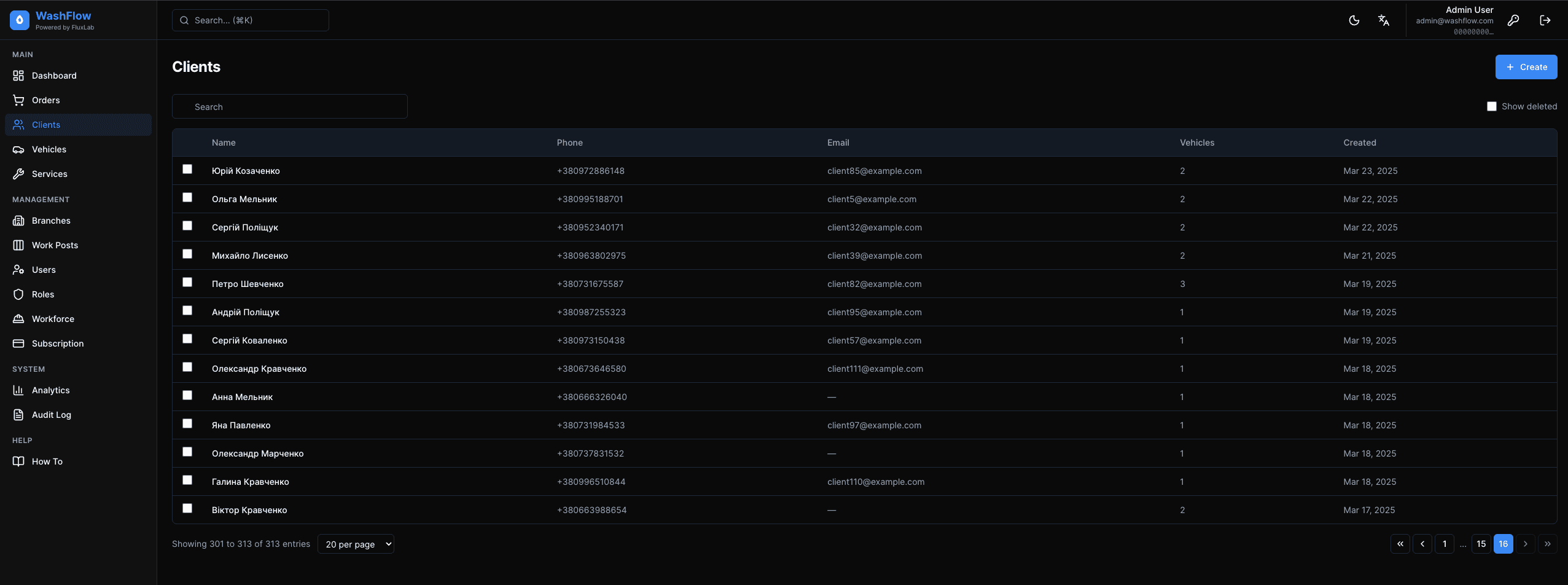This screenshot has width=1568, height=585.
Task: Enable the Show deleted checkbox
Action: (x=1491, y=106)
